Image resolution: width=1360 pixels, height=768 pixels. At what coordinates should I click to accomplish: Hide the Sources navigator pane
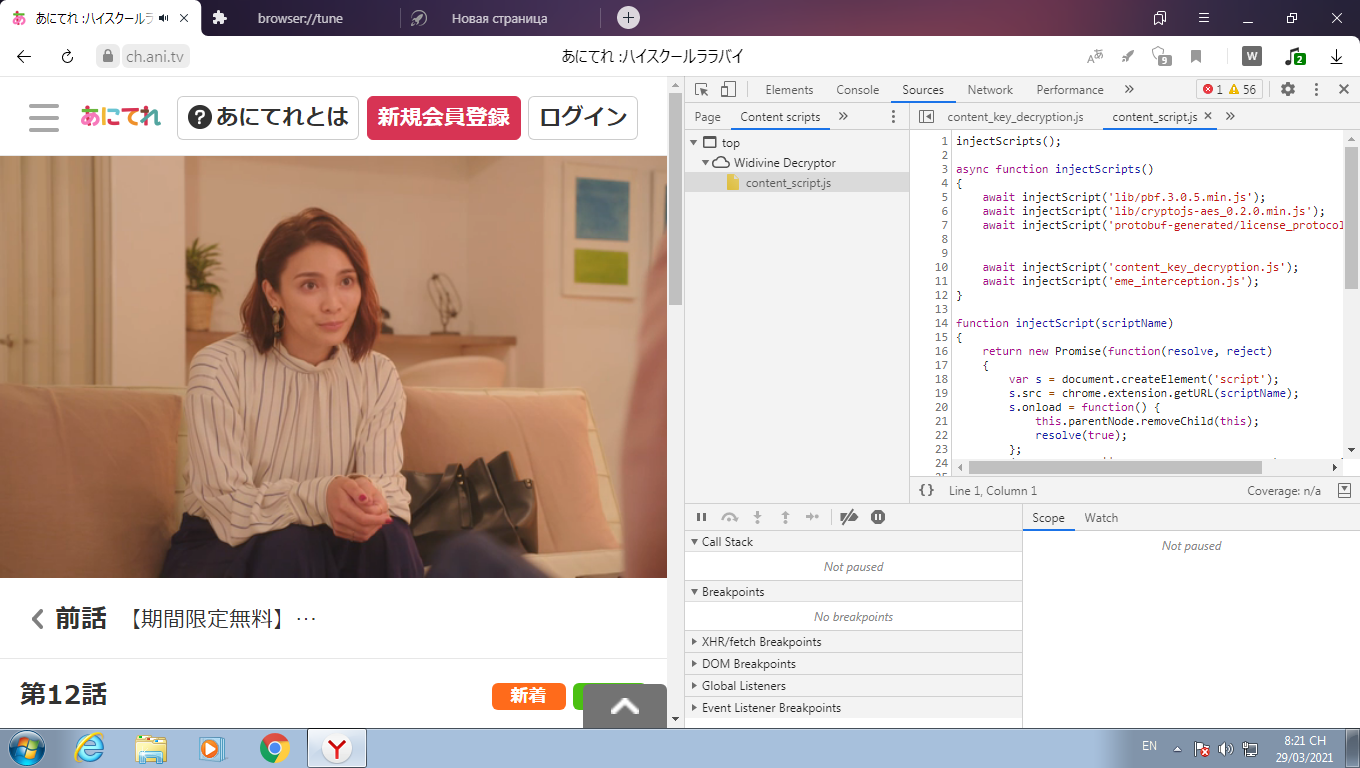pyautogui.click(x=926, y=117)
